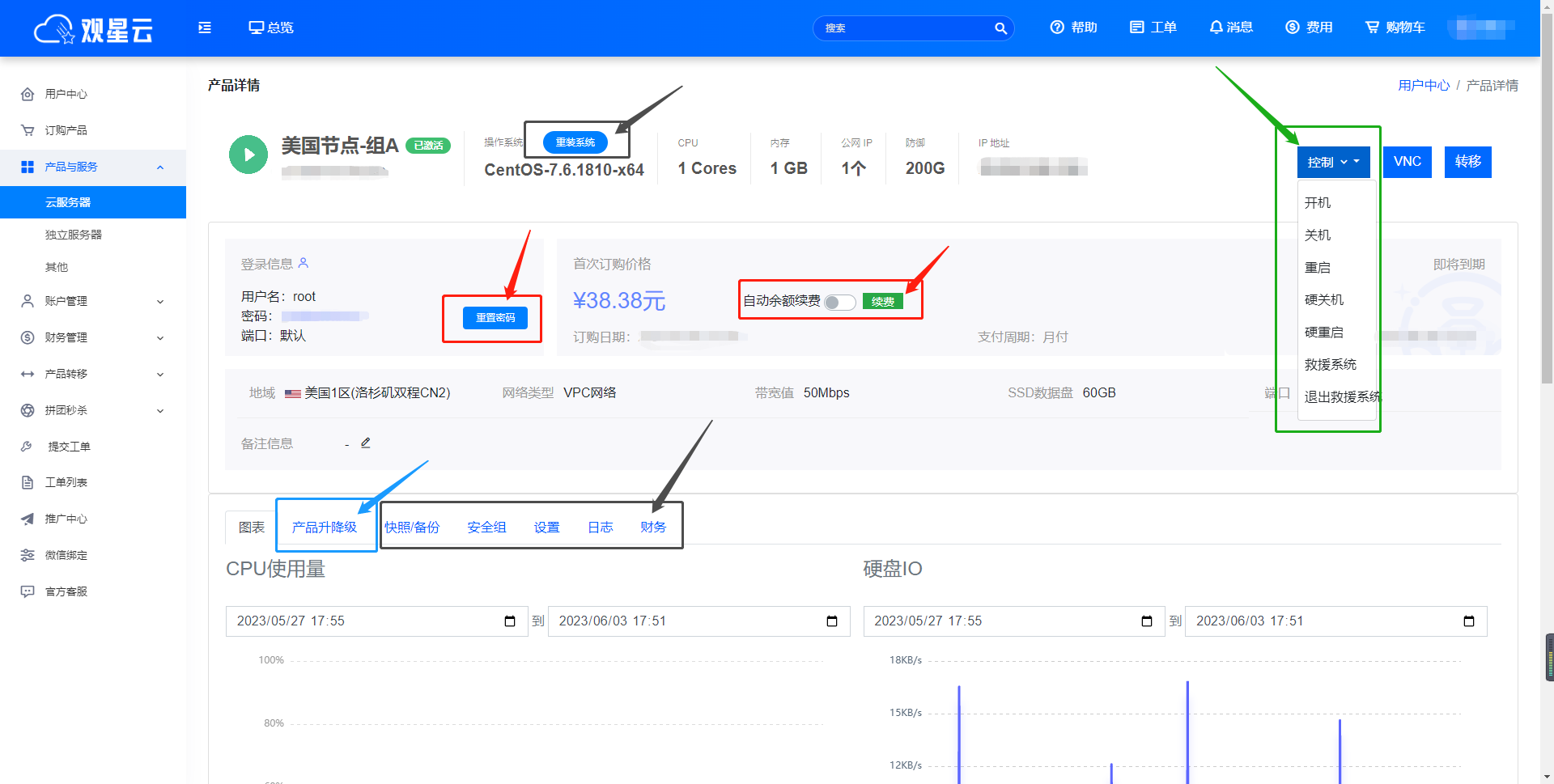
Task: Edit 备注信息 with the pencil icon
Action: click(366, 443)
